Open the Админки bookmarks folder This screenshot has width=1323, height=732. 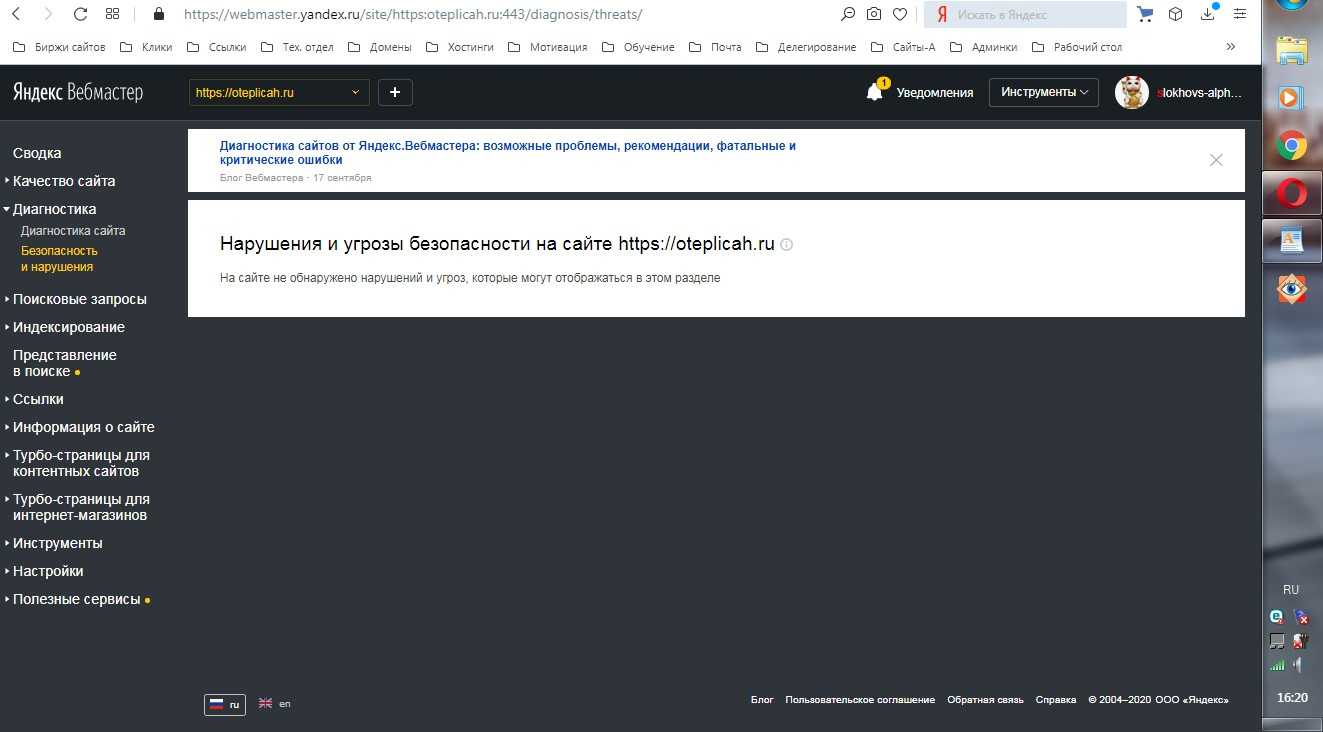pos(983,47)
